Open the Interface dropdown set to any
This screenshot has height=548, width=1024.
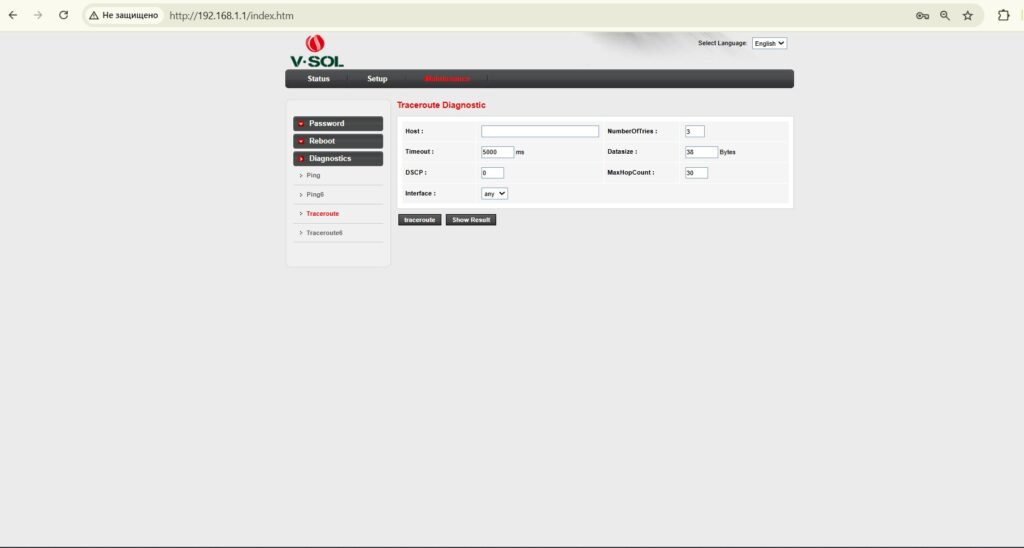[x=495, y=193]
